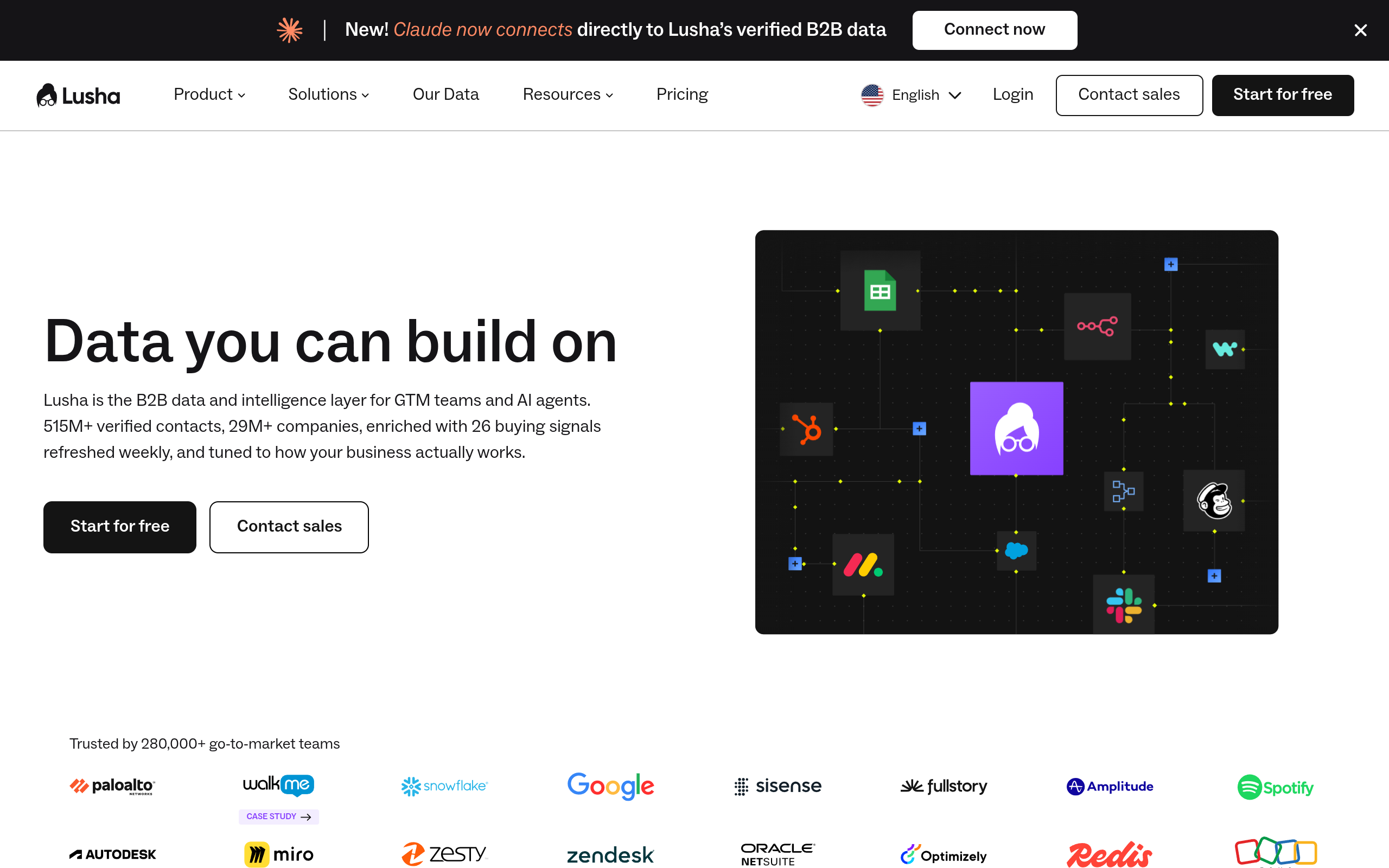Viewport: 1389px width, 868px height.
Task: Expand the Resources menu
Action: click(x=568, y=94)
